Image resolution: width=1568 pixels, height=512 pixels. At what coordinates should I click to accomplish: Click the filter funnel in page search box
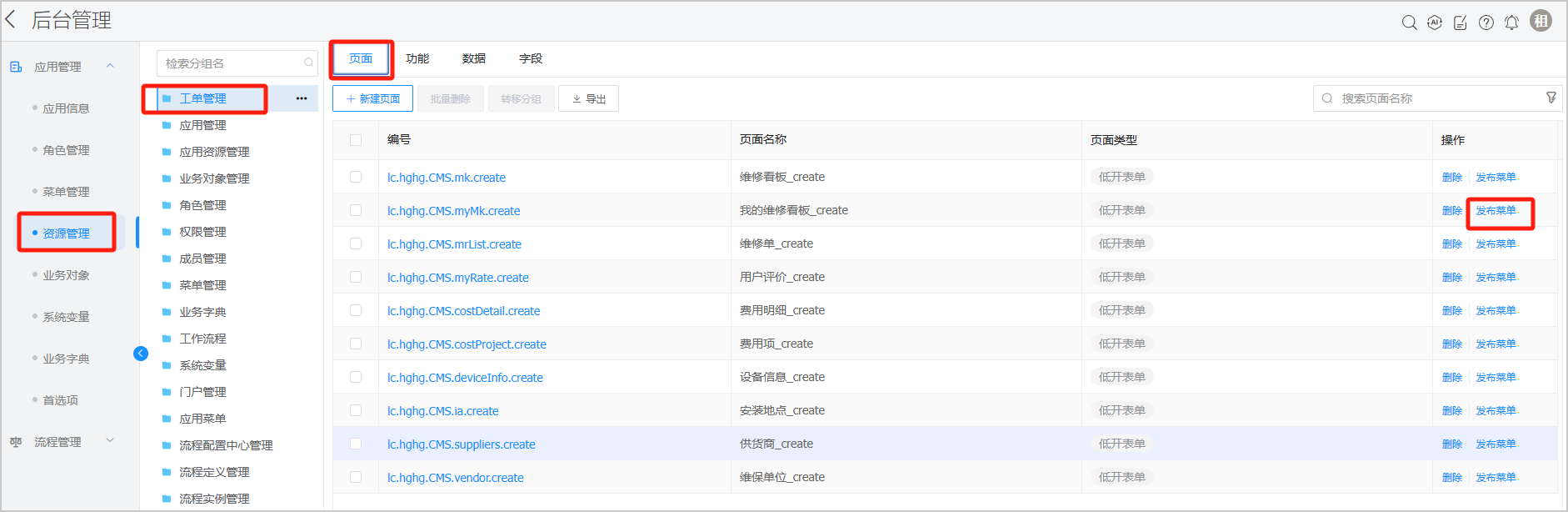click(1551, 98)
